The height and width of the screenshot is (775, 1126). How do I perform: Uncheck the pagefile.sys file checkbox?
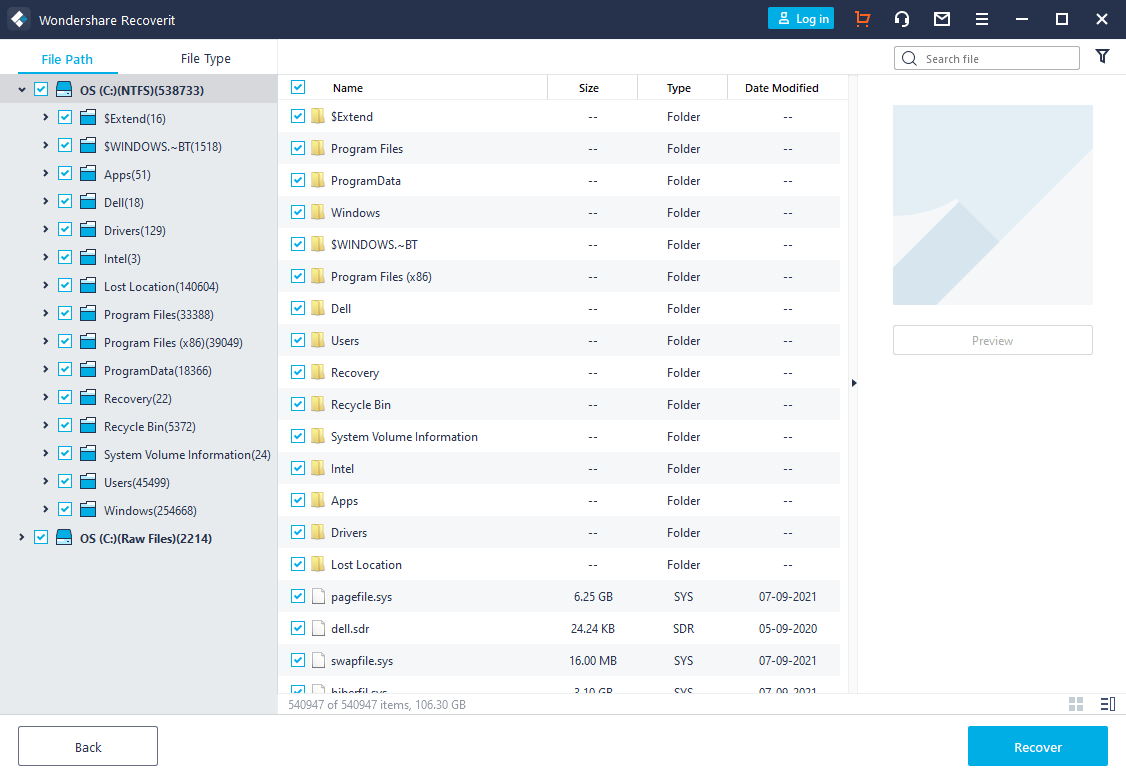(x=298, y=597)
